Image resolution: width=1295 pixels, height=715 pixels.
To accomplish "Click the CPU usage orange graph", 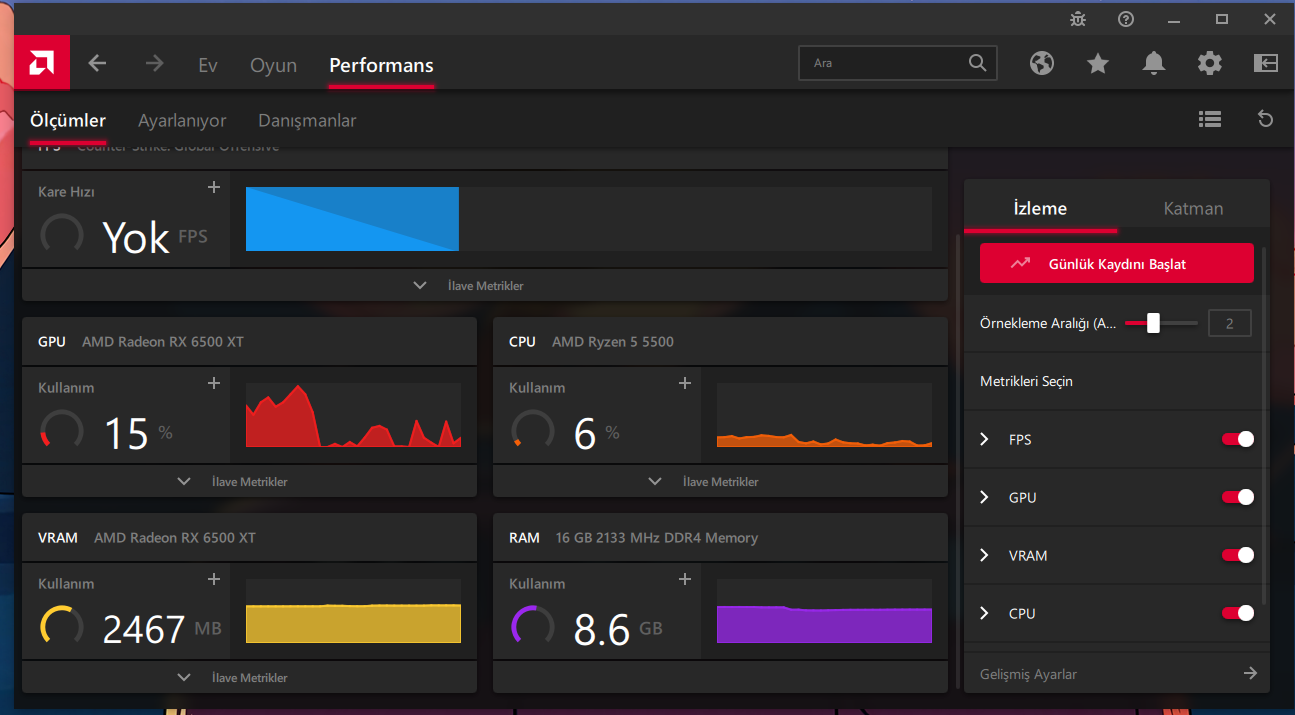I will coord(824,414).
